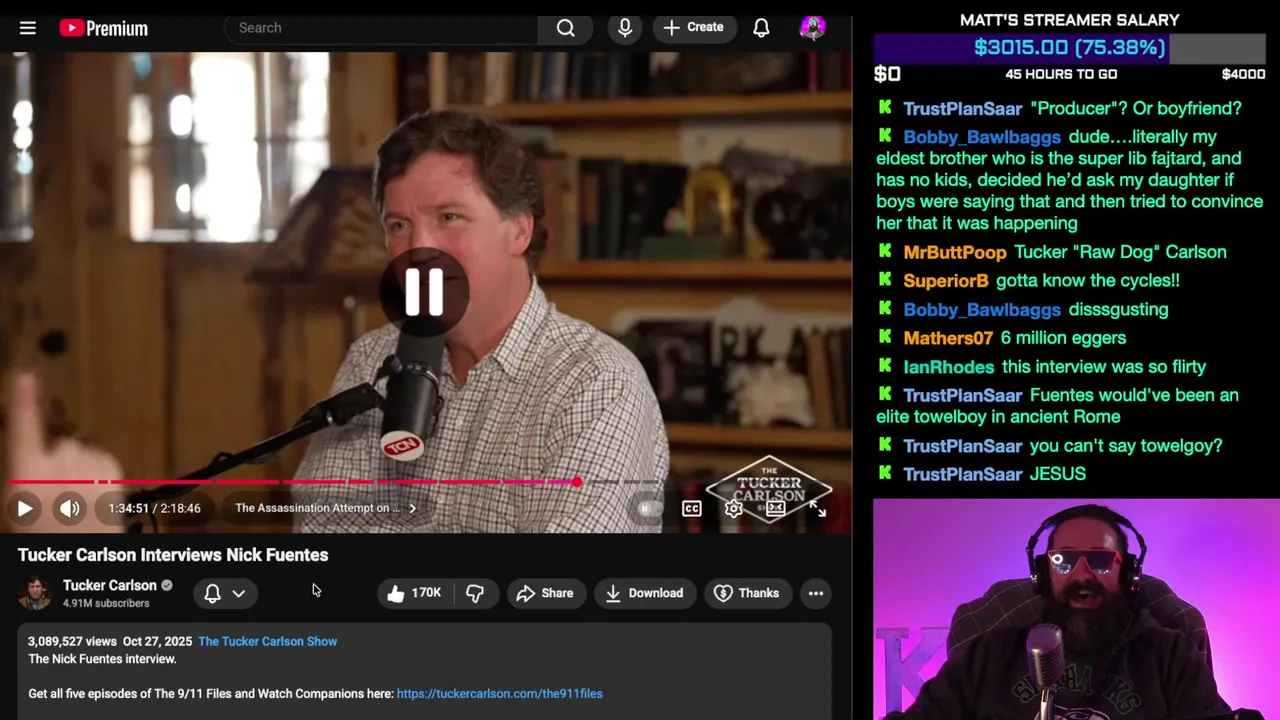Expand the subscription options chevron
1280x720 pixels.
[239, 593]
